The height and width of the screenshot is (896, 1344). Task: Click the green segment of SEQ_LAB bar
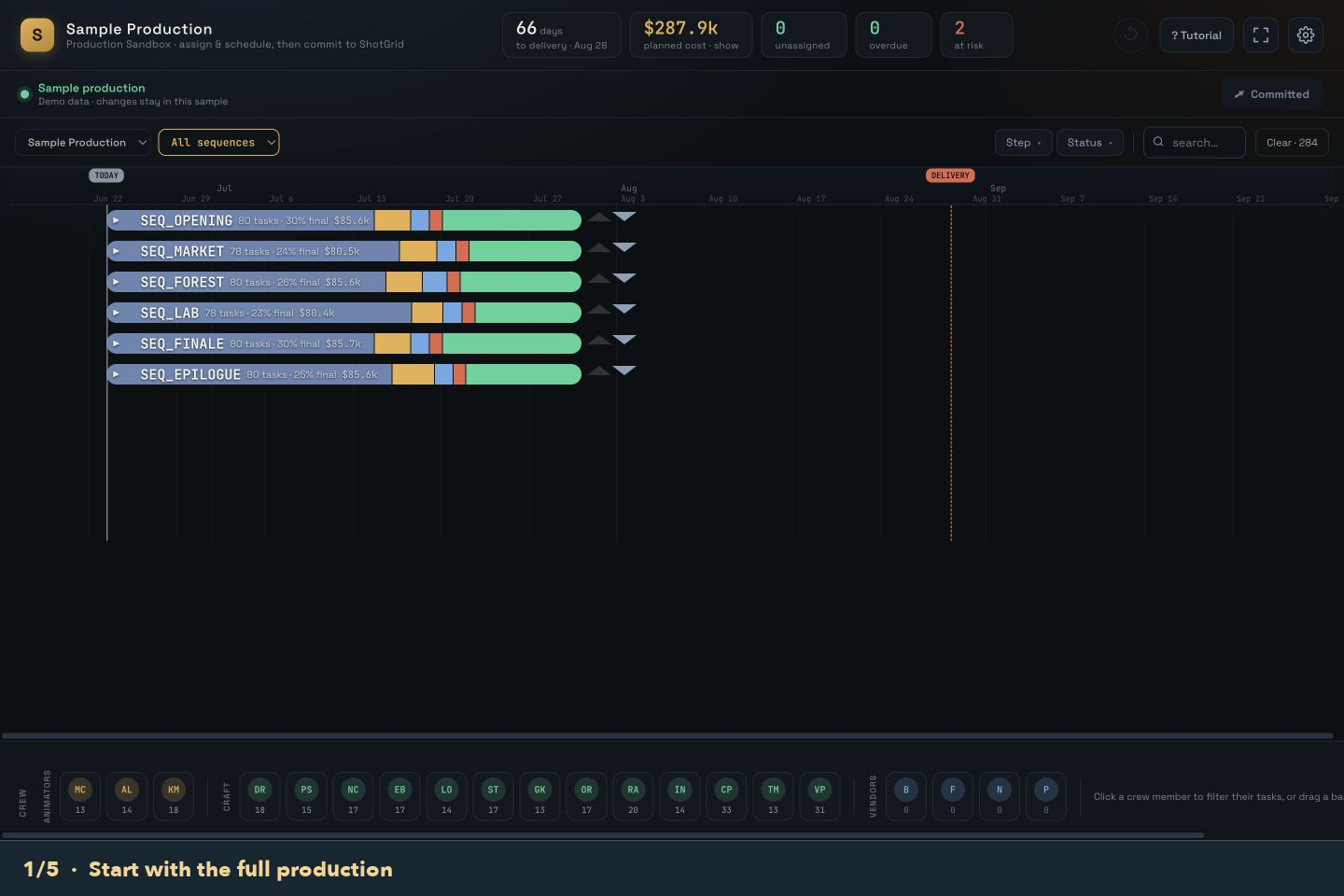coord(528,313)
